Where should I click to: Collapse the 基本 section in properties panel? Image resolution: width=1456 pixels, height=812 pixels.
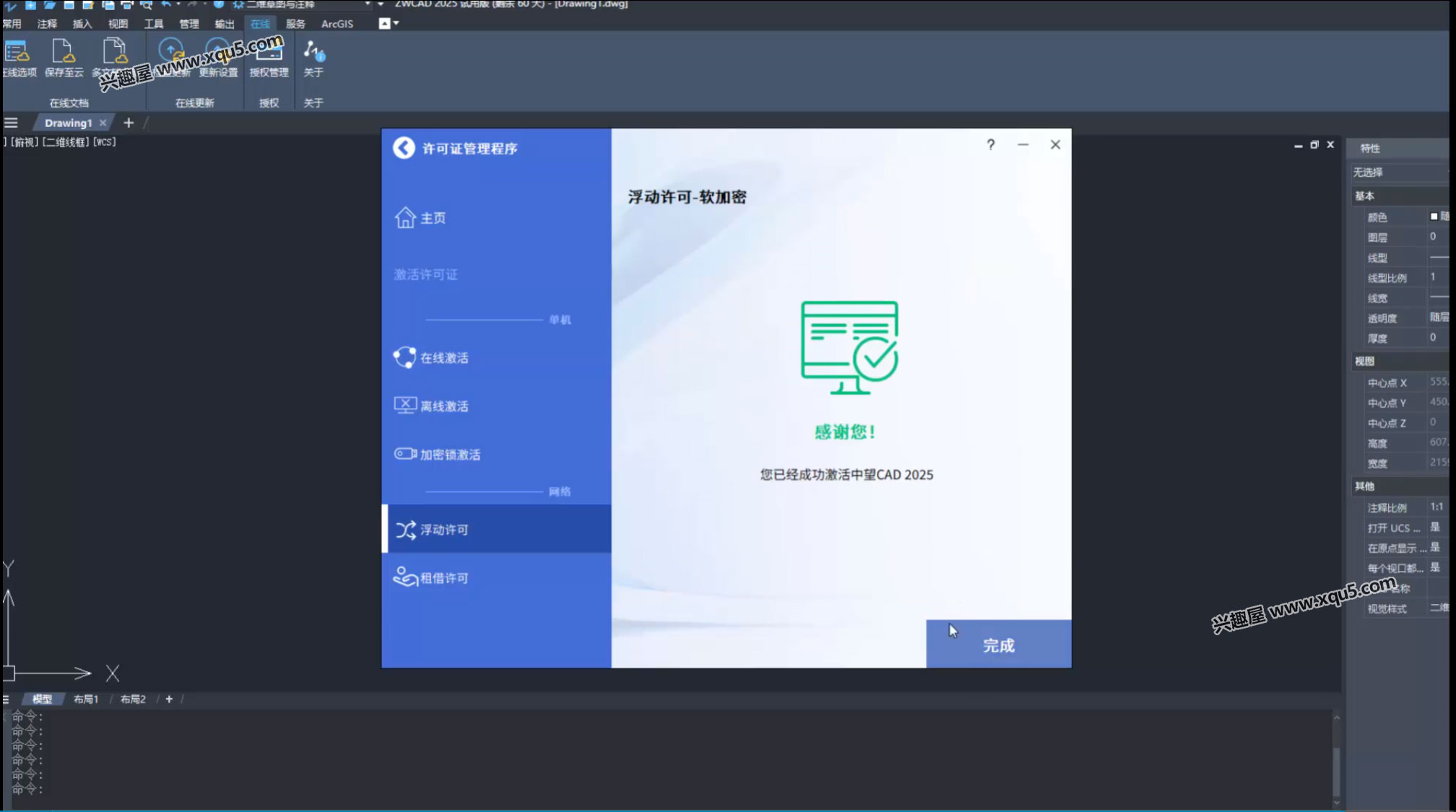(x=1400, y=196)
